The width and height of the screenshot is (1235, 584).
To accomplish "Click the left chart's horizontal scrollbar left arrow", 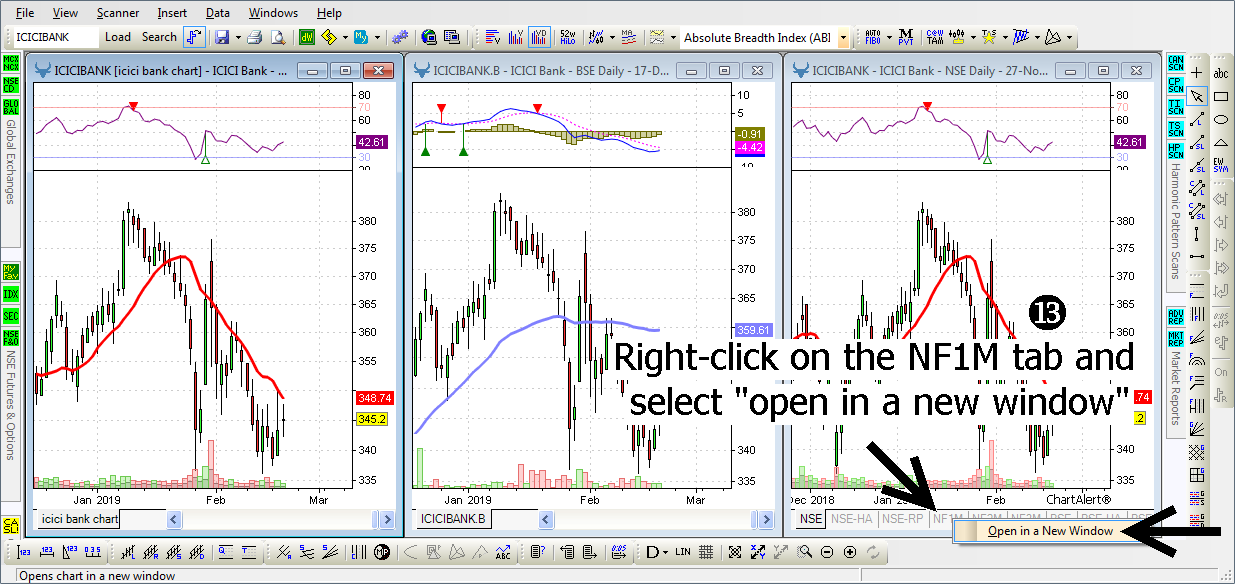I will 174,519.
